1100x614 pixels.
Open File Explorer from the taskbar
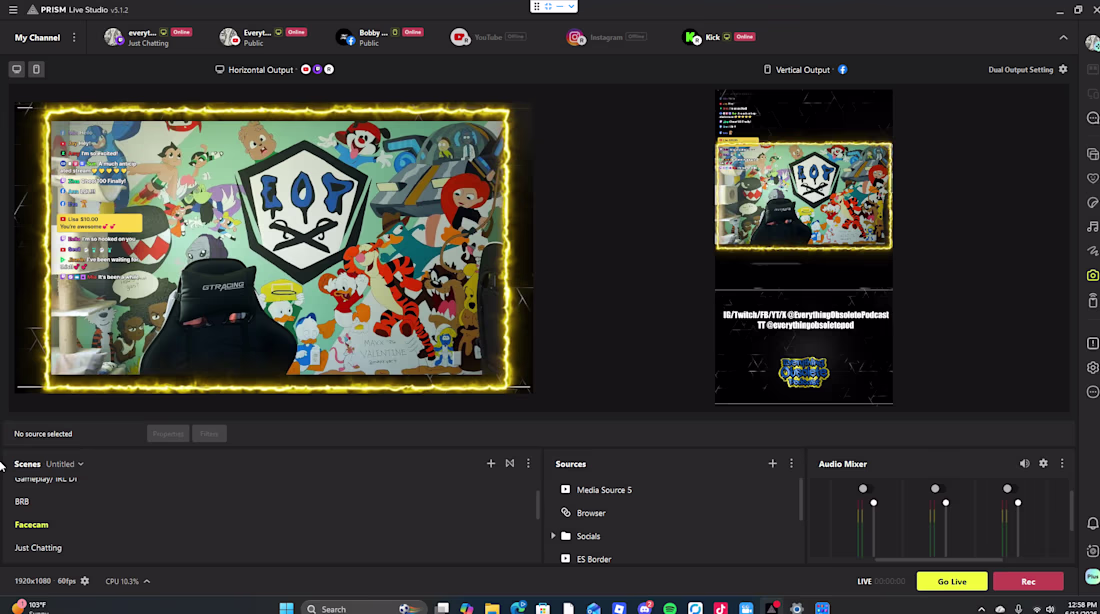tap(492, 608)
